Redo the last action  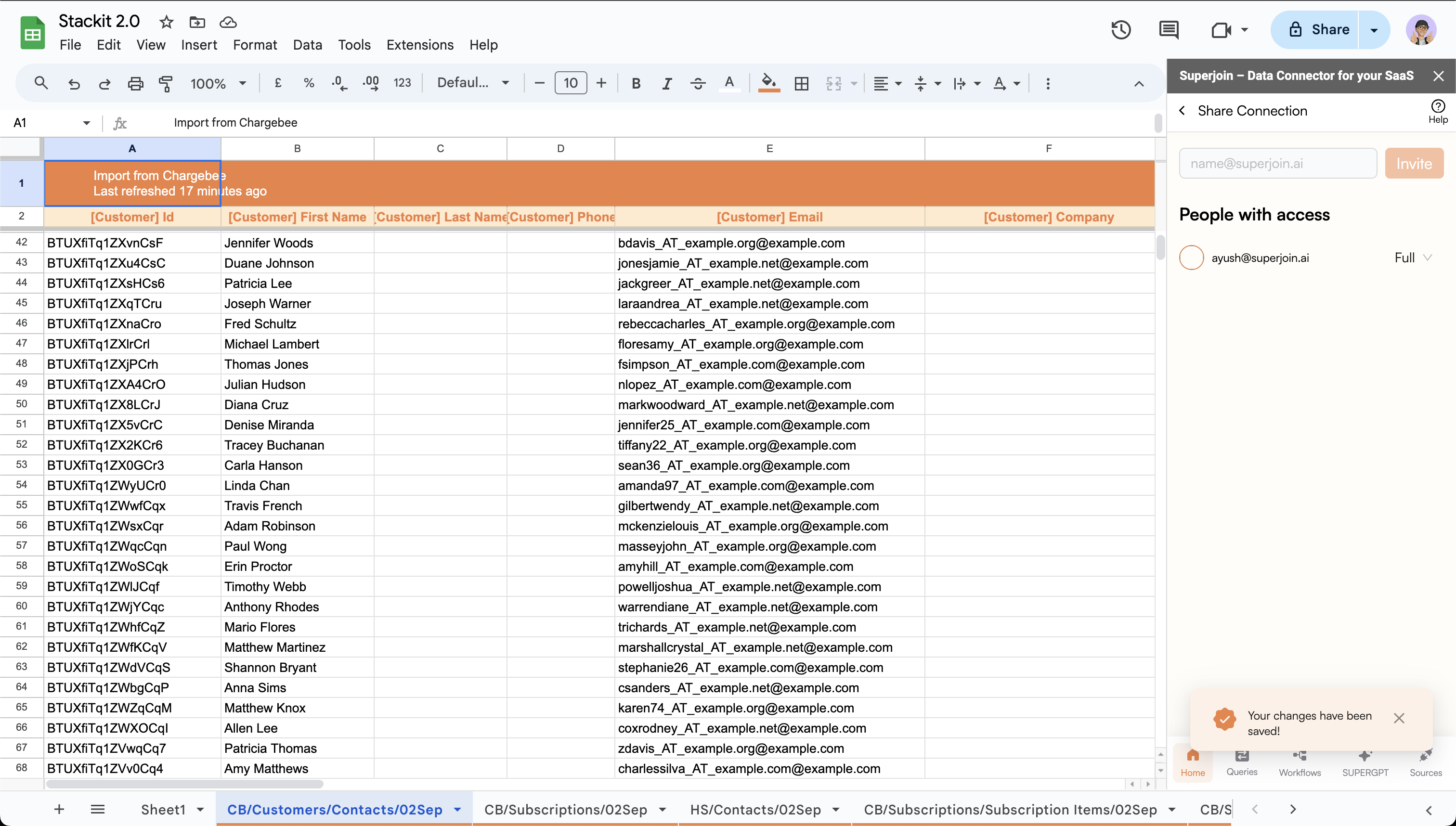tap(104, 83)
